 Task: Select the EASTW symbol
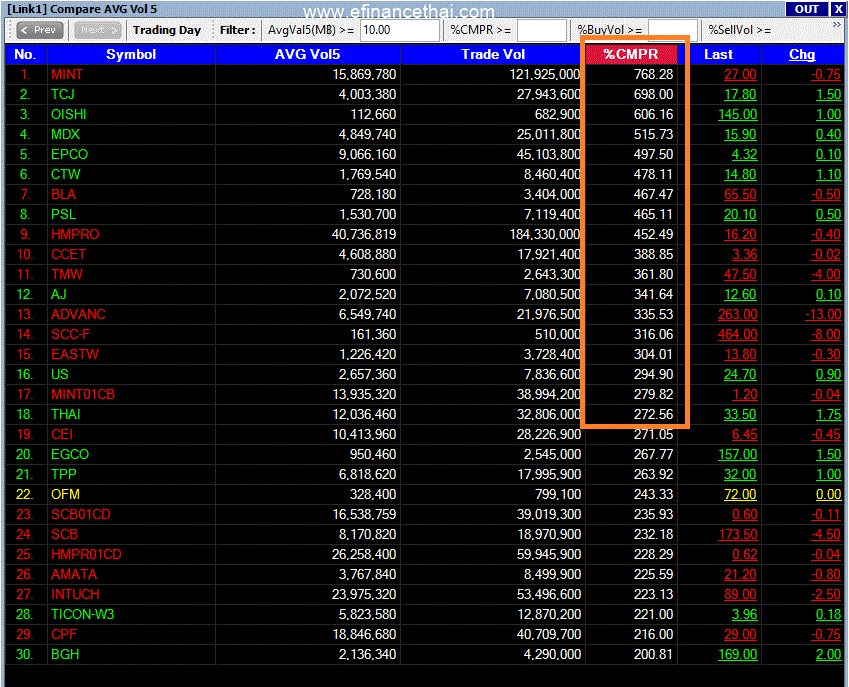[75, 355]
